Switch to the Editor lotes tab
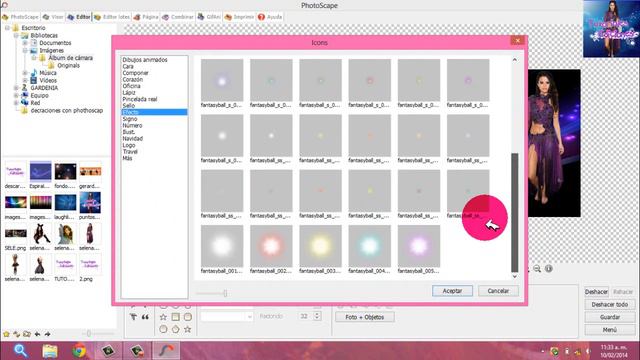Image resolution: width=640 pixels, height=360 pixels. (112, 17)
